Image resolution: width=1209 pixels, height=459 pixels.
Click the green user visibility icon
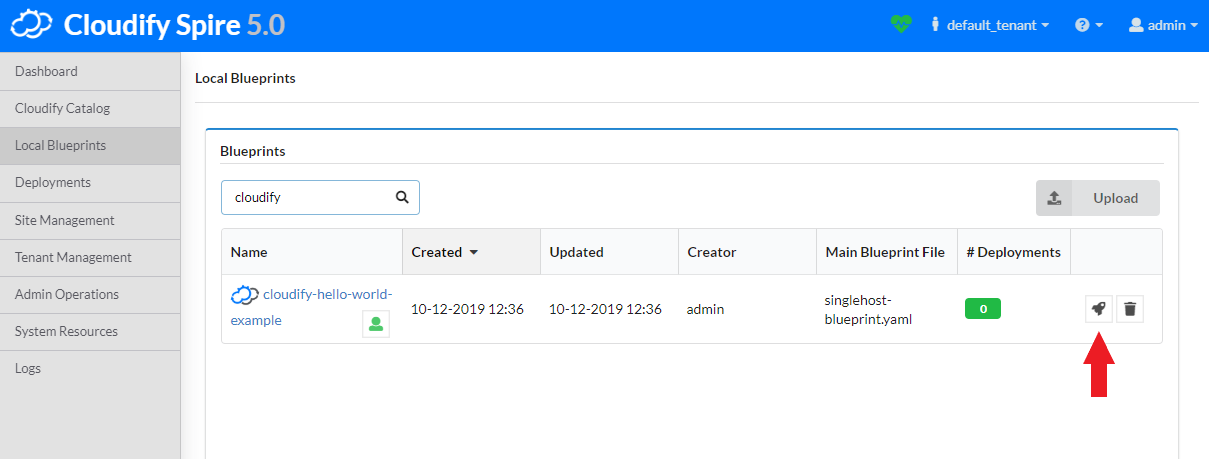[x=376, y=324]
